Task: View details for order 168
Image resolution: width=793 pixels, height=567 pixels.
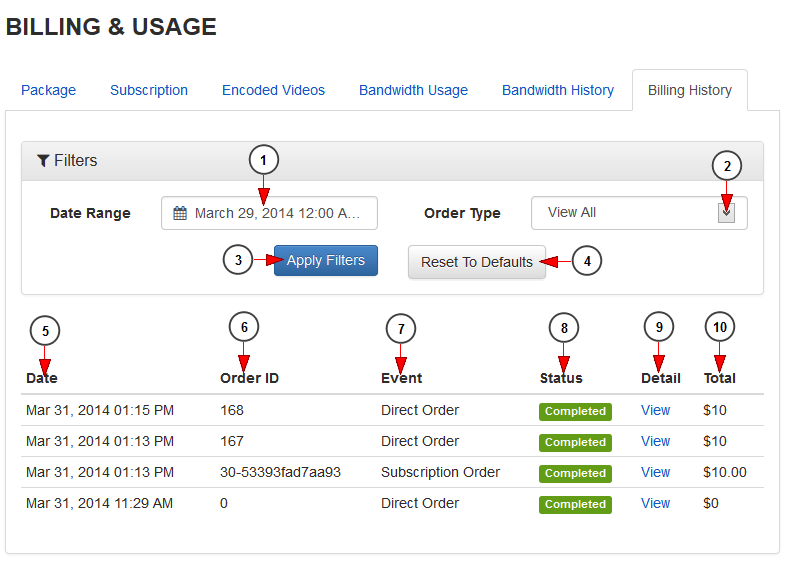Action: [656, 410]
